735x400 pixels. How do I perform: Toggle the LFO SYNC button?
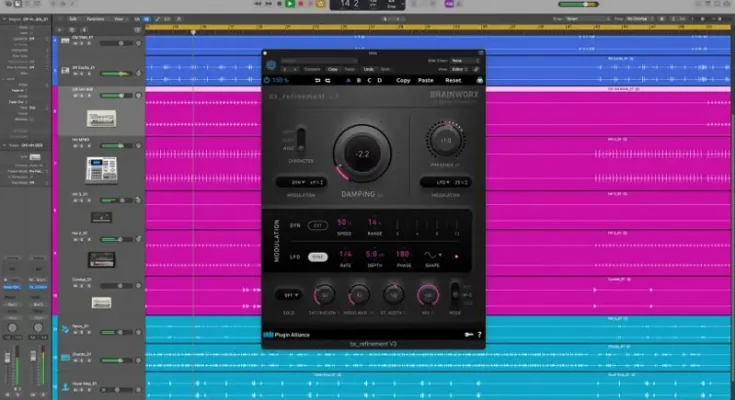point(317,257)
